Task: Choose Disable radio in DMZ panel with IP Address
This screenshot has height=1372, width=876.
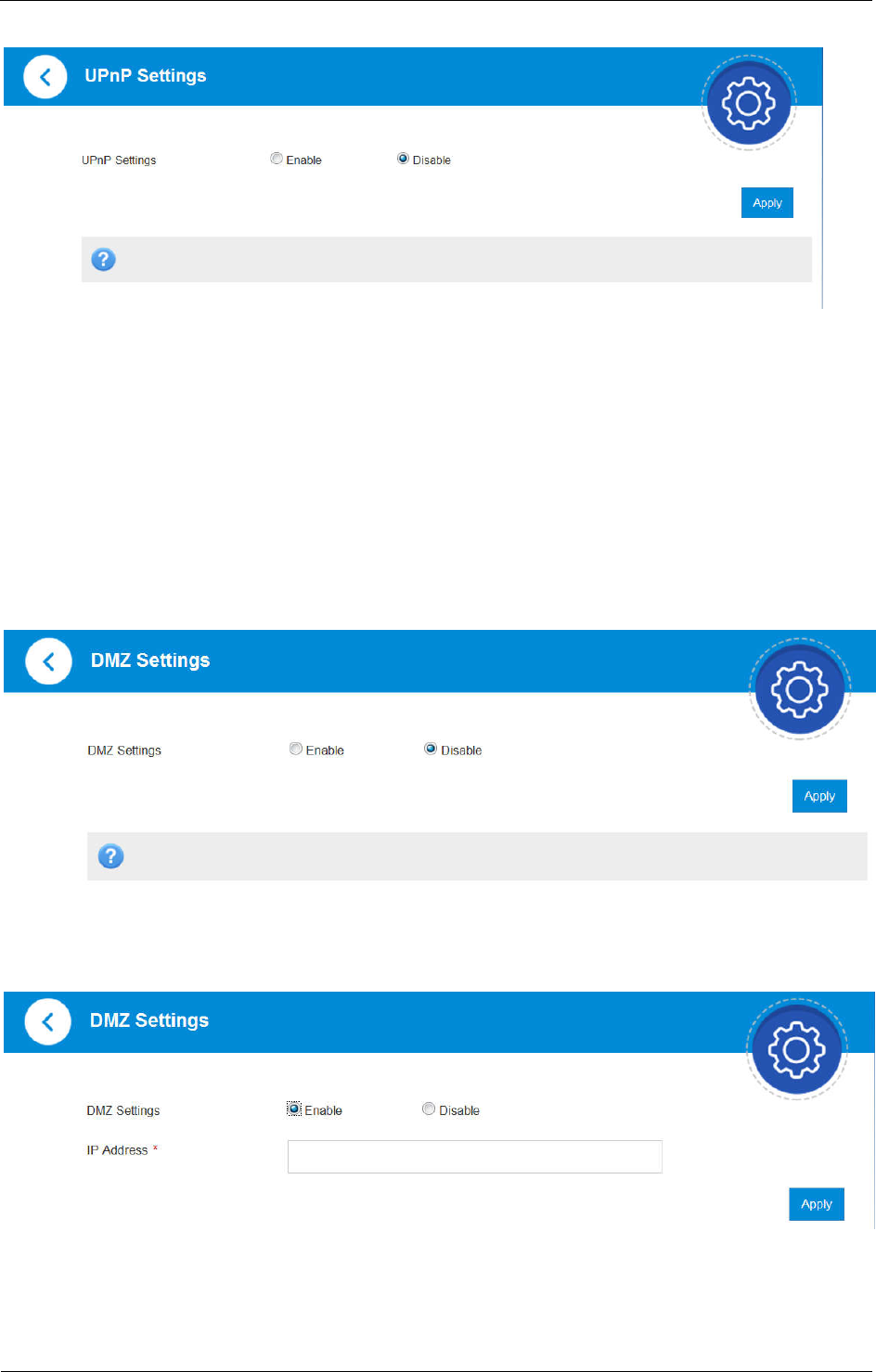Action: 429,1109
